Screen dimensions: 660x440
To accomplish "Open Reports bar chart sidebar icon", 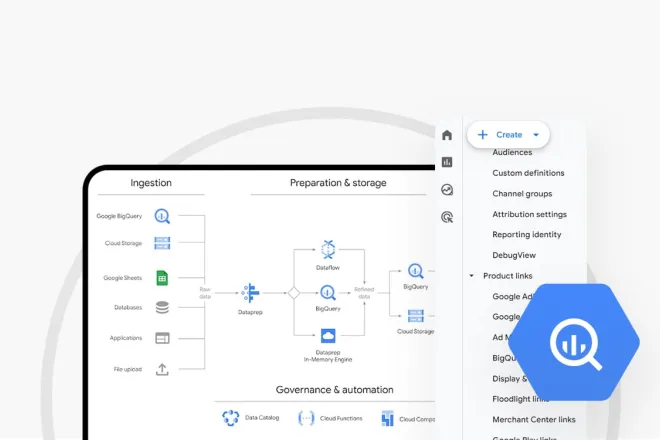I will click(447, 162).
